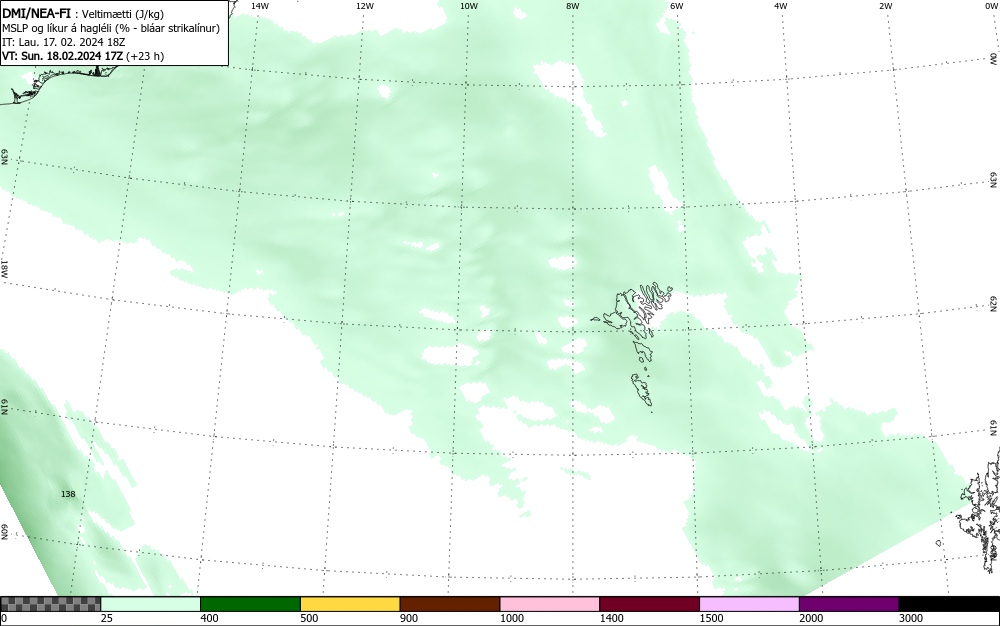
Task: Click the Shetland Islands outline
Action: point(981,510)
